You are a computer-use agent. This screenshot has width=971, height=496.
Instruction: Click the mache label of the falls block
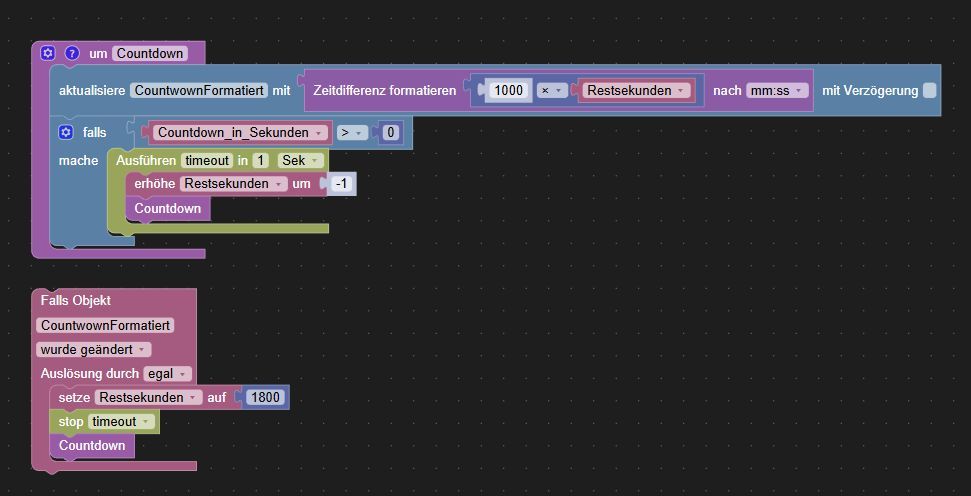pos(79,160)
